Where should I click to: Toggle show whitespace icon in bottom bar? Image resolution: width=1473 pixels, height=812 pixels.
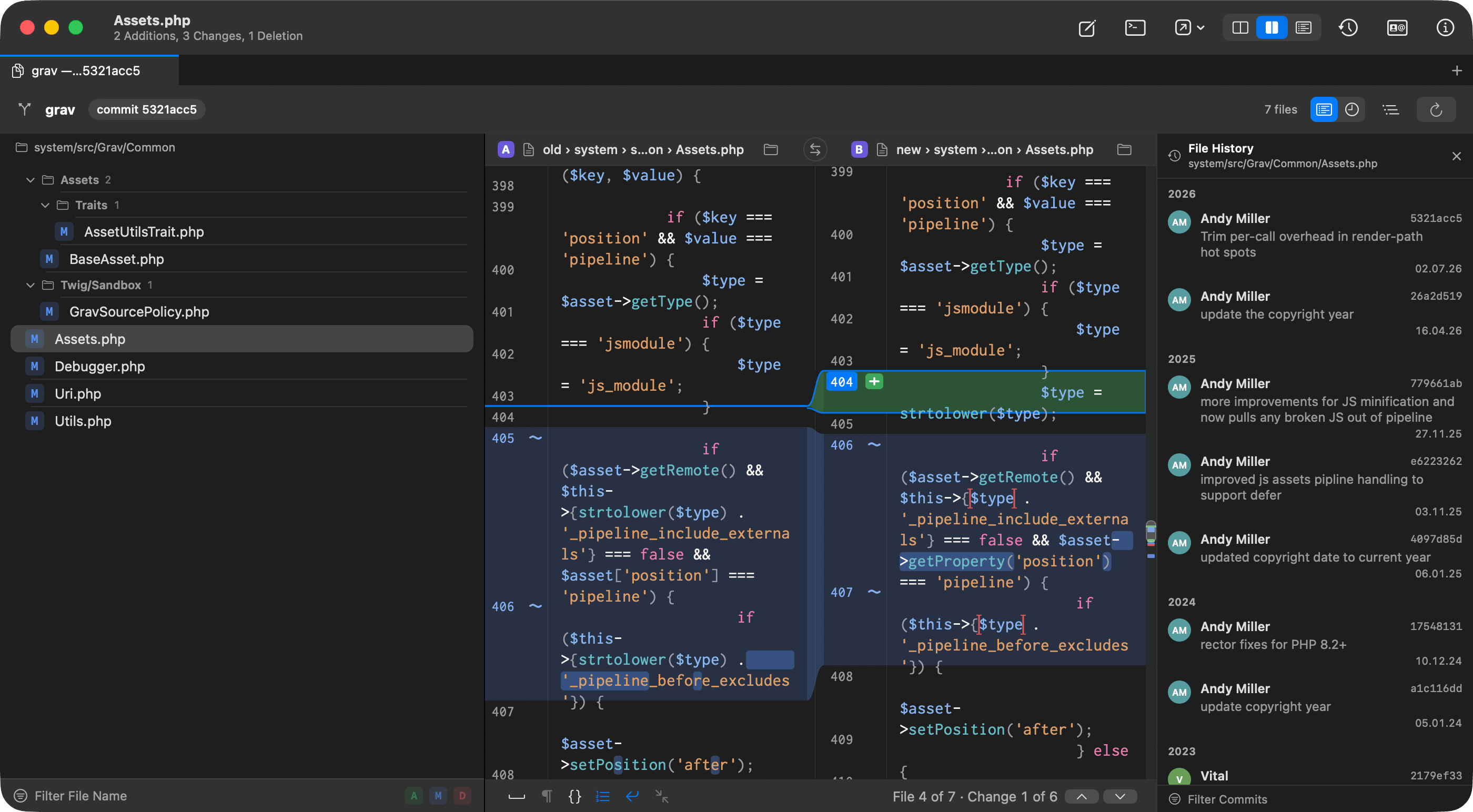coord(517,796)
